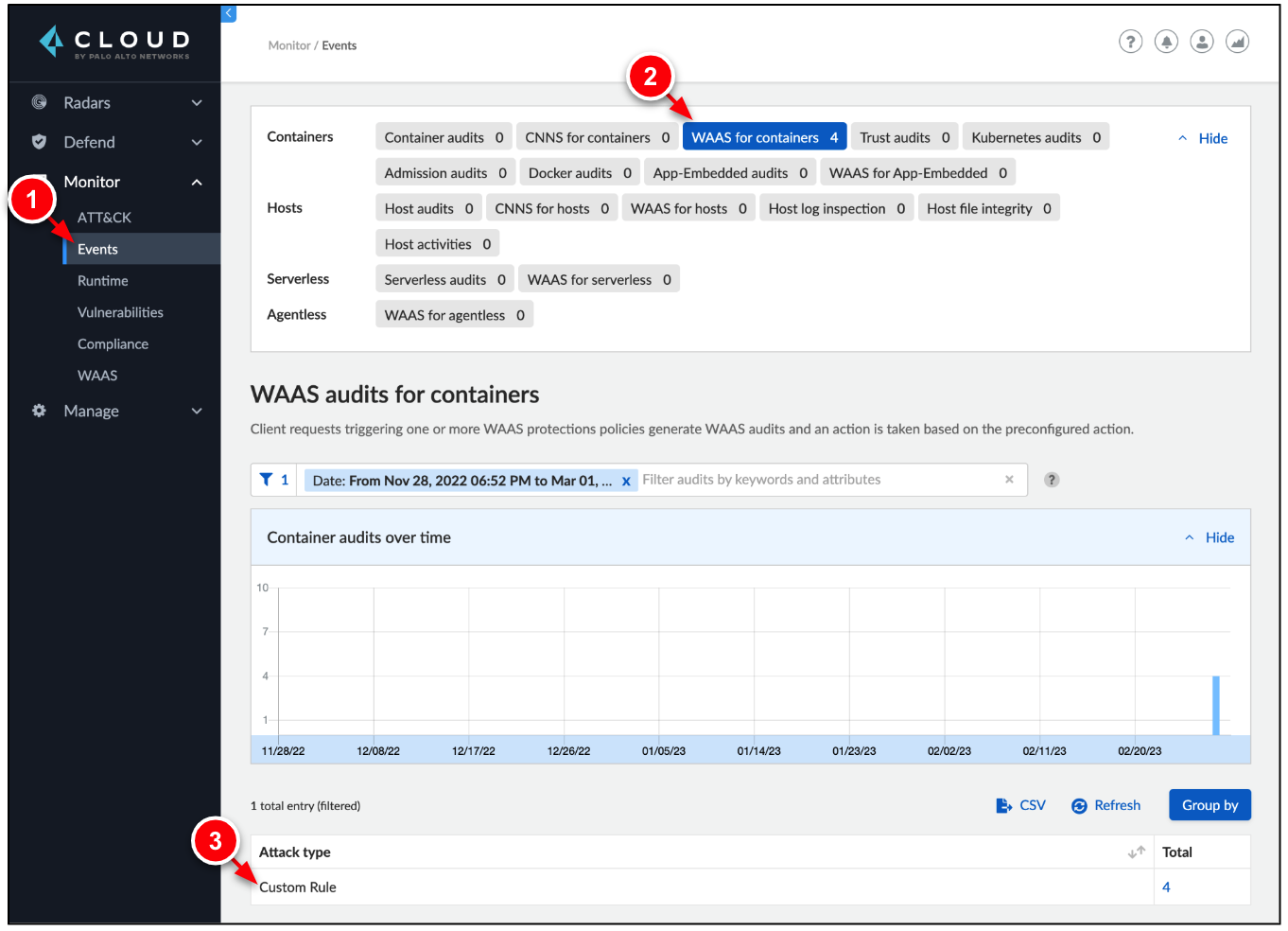
Task: Click the Defend shield icon
Action: (39, 142)
